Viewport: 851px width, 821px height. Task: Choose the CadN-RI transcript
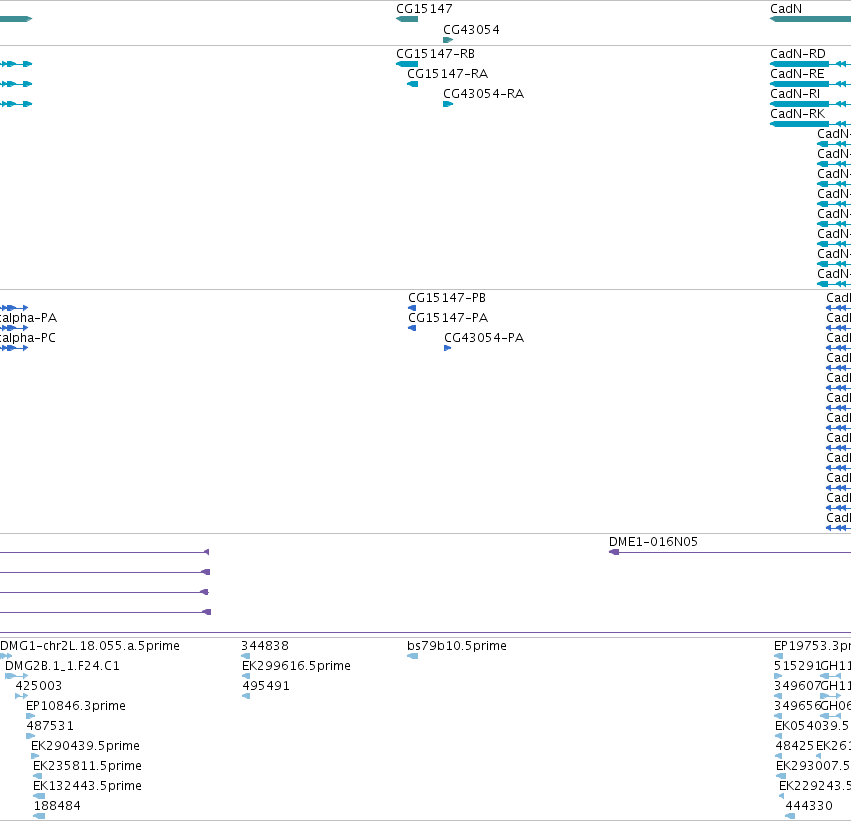795,94
